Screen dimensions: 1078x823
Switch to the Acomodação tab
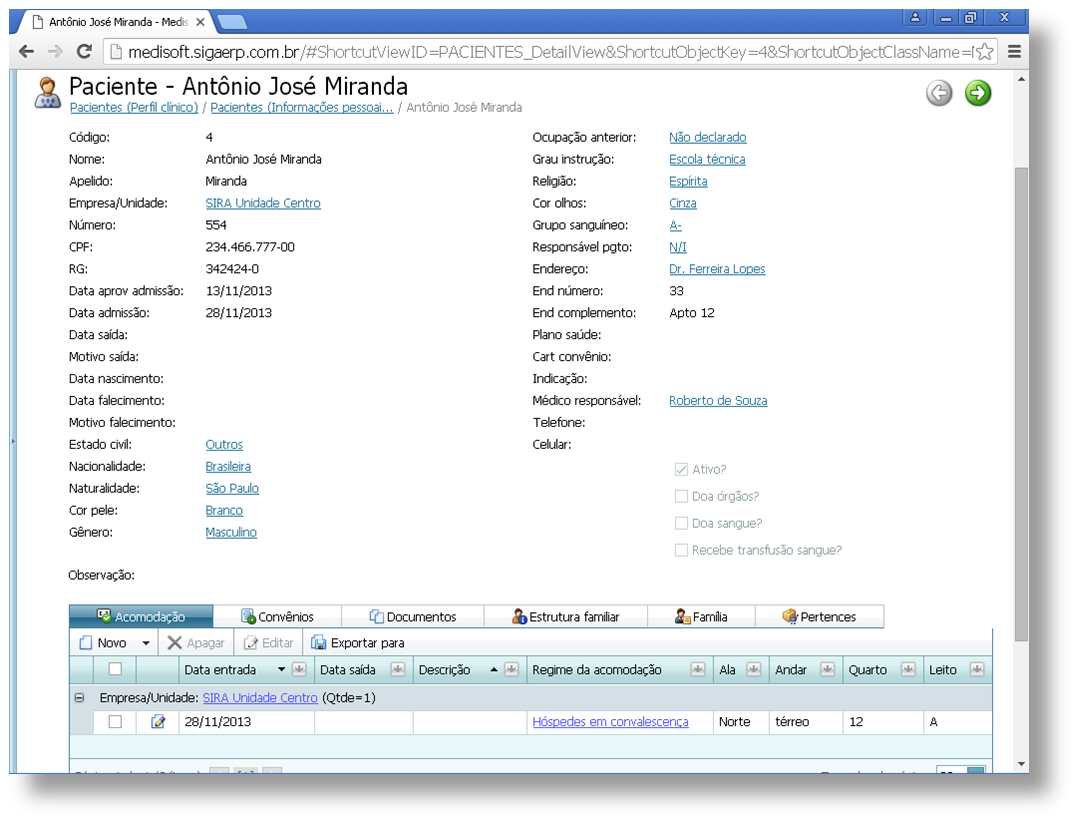pos(141,617)
